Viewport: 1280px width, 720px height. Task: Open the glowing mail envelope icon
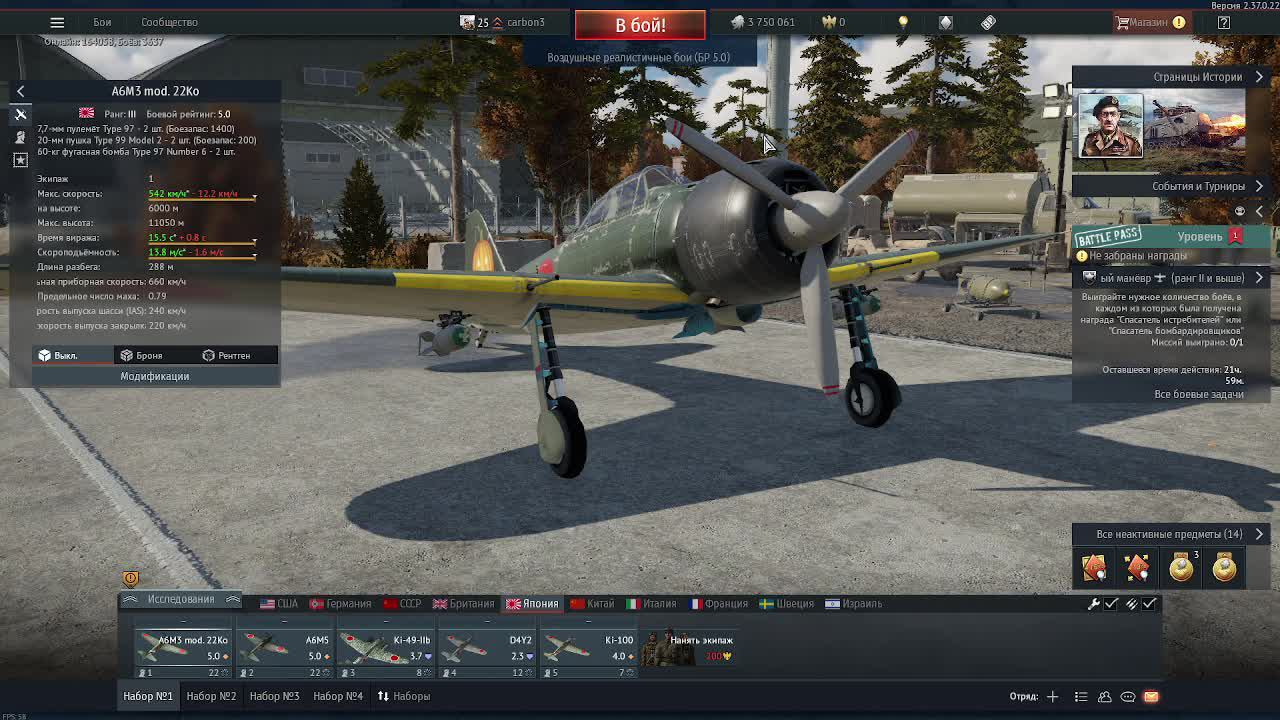click(x=1151, y=696)
